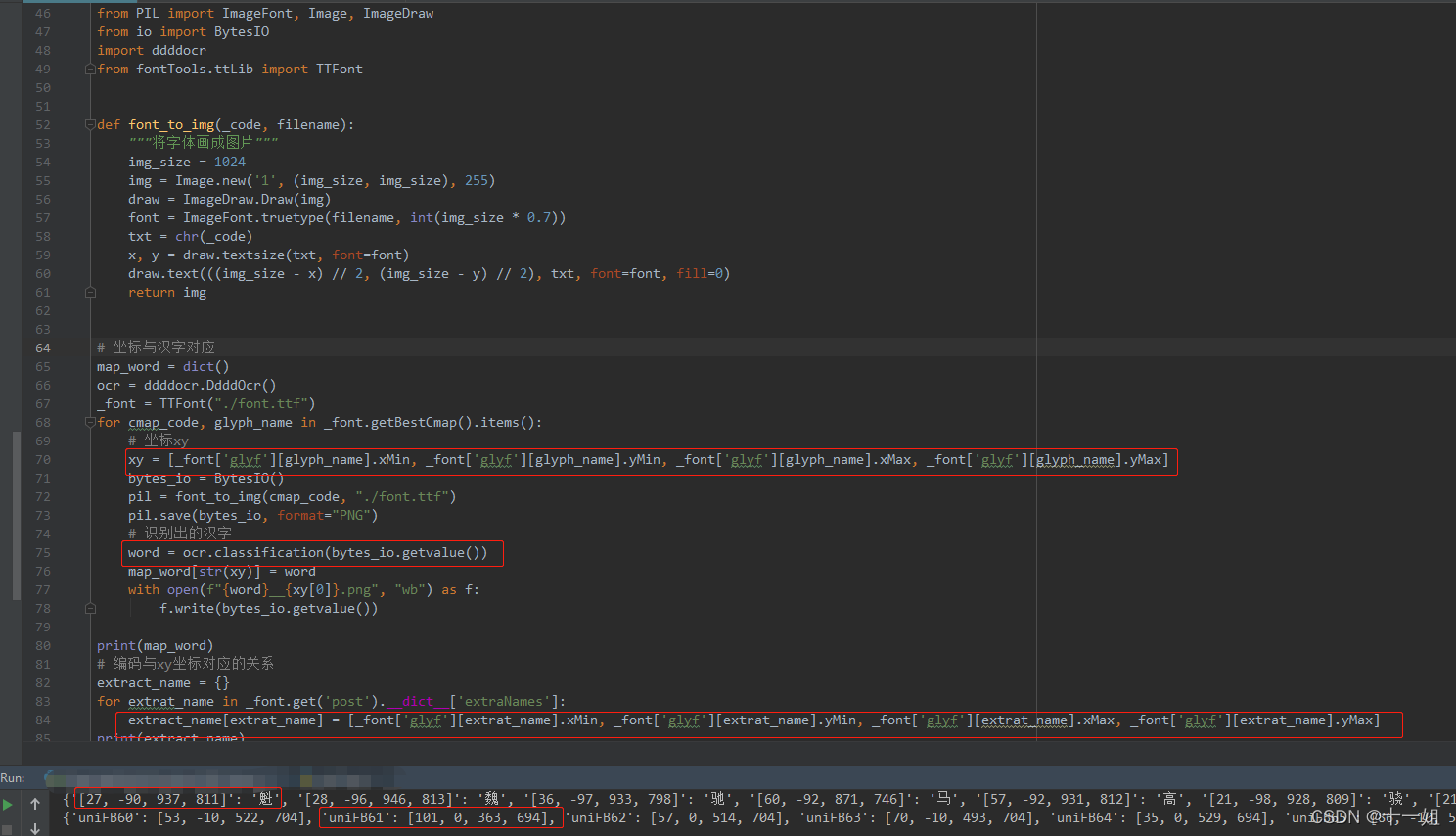Click the 'map_word = dict()' line

(162, 367)
